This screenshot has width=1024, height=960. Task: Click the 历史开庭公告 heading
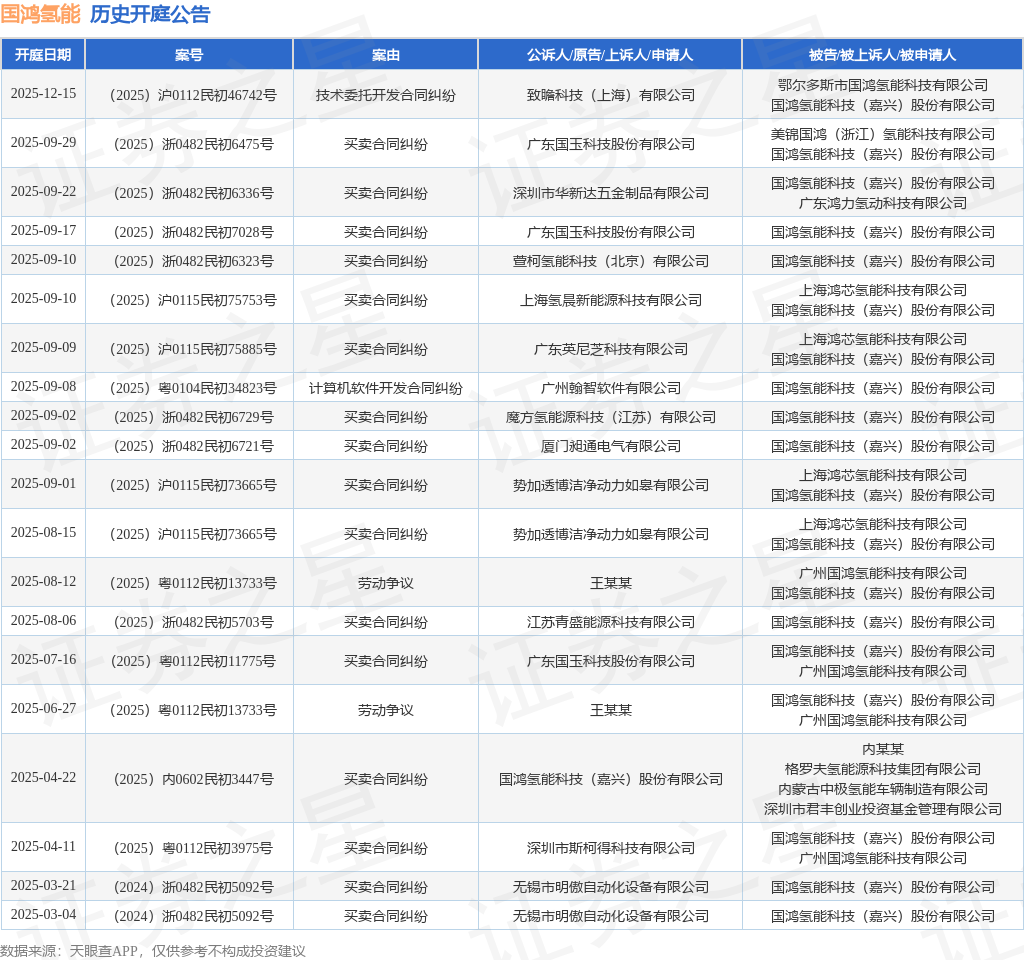click(x=150, y=14)
